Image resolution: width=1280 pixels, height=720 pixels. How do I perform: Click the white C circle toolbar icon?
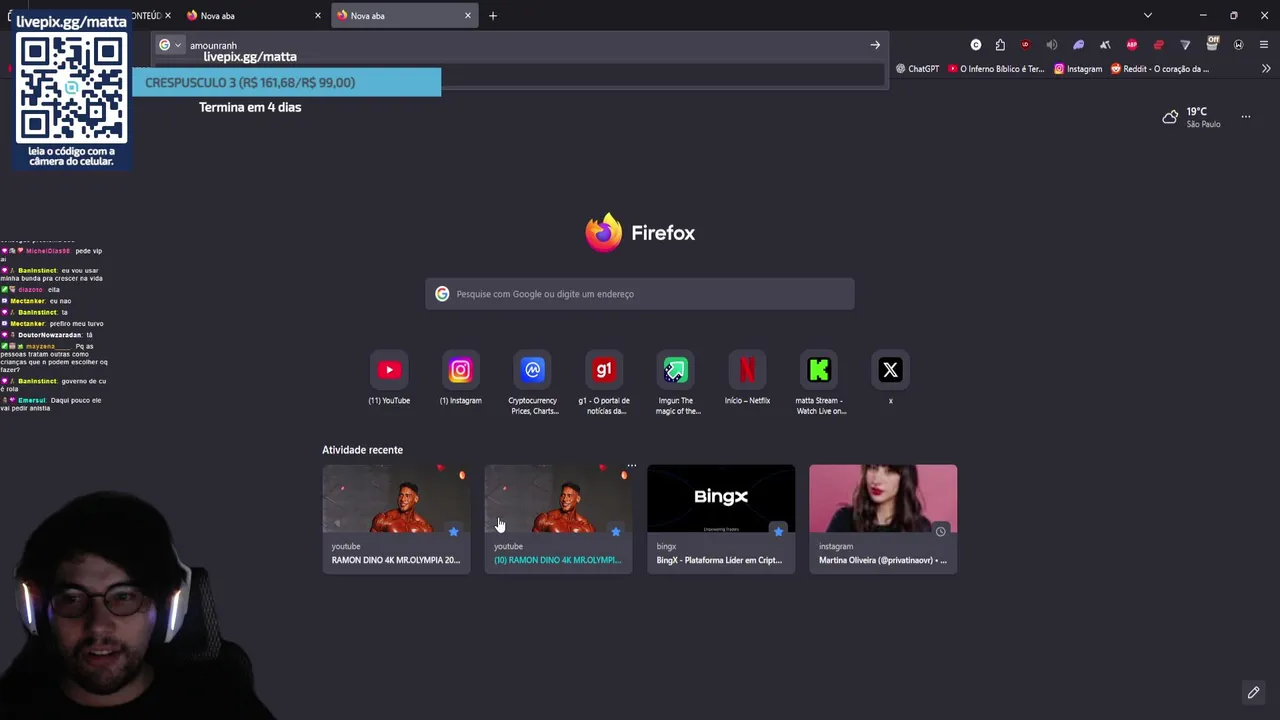click(976, 45)
